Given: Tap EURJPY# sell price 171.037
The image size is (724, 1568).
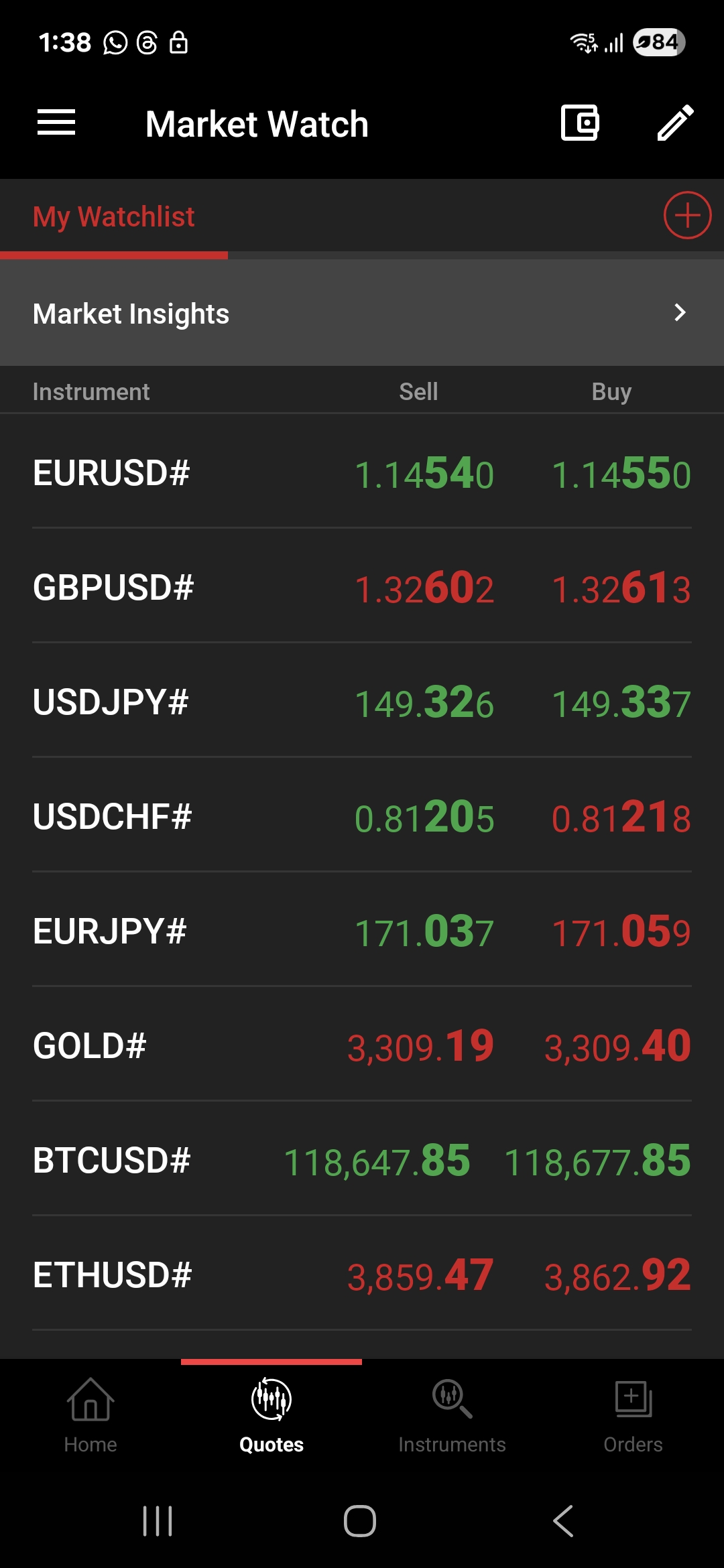Looking at the screenshot, I should 424,932.
